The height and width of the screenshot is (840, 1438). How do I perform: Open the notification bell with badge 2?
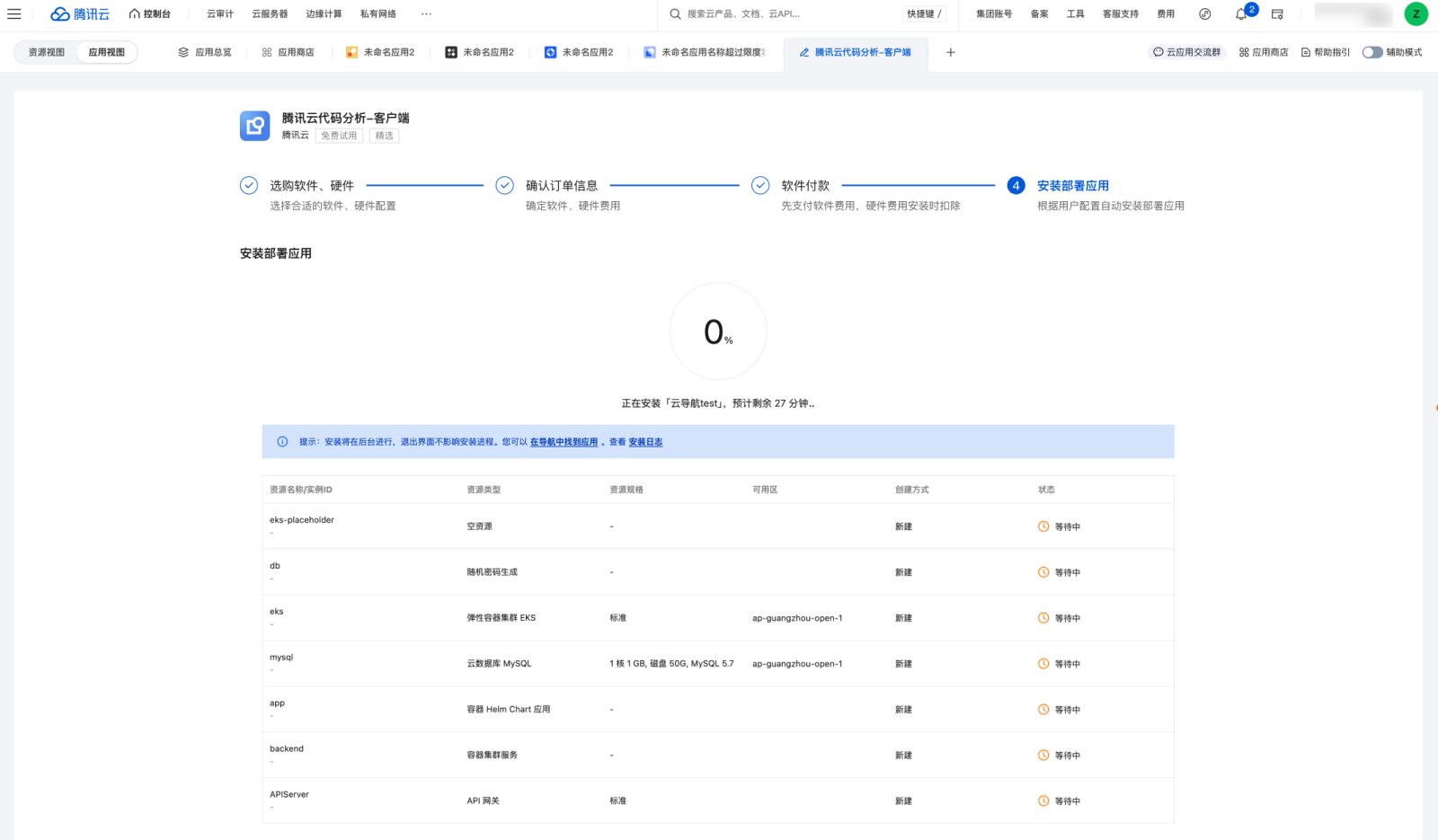click(x=1242, y=13)
